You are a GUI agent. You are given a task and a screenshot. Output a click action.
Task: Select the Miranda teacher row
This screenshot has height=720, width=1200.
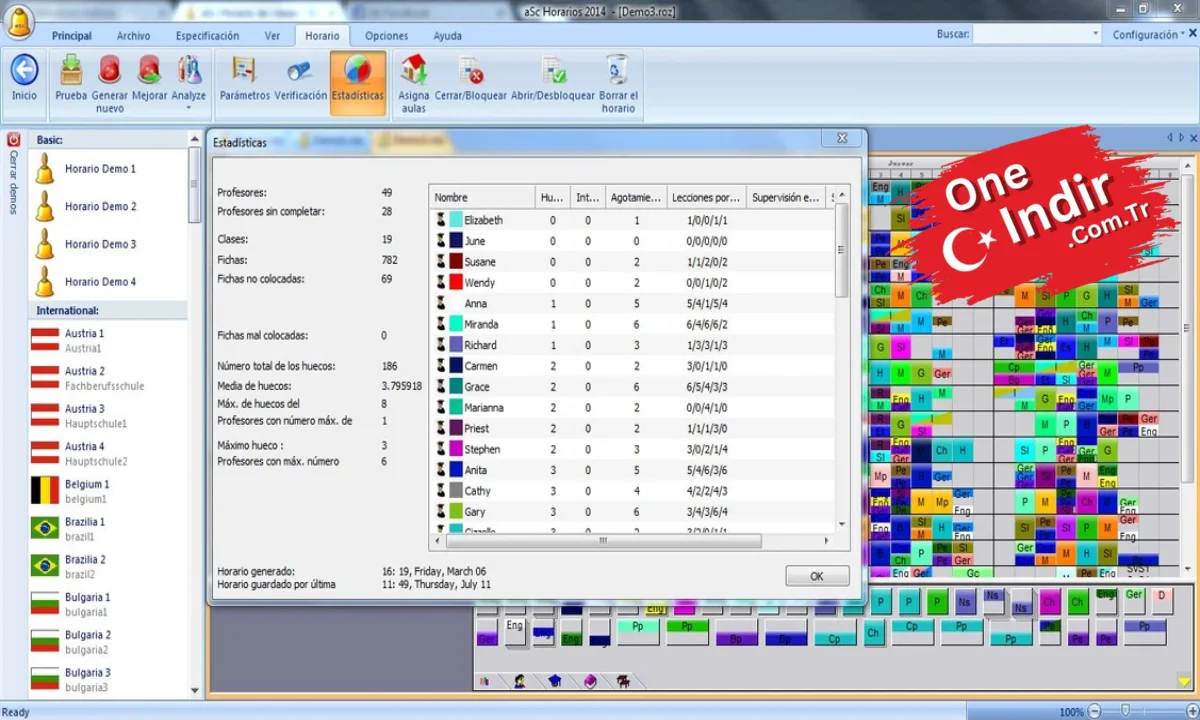[632, 324]
